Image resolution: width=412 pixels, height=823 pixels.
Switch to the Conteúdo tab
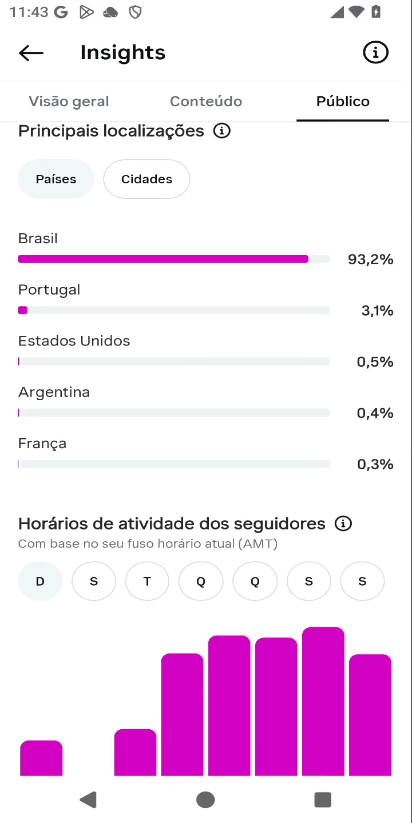click(x=206, y=101)
